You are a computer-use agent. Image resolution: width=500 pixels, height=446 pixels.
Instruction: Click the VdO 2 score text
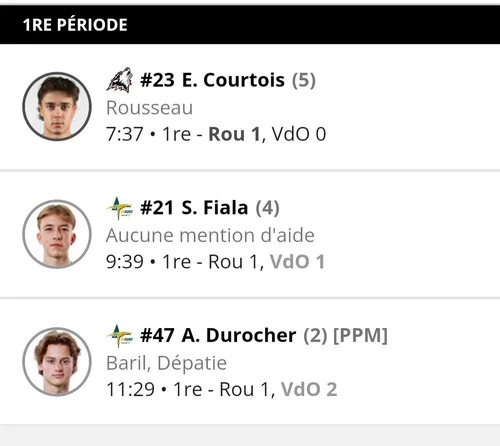309,390
